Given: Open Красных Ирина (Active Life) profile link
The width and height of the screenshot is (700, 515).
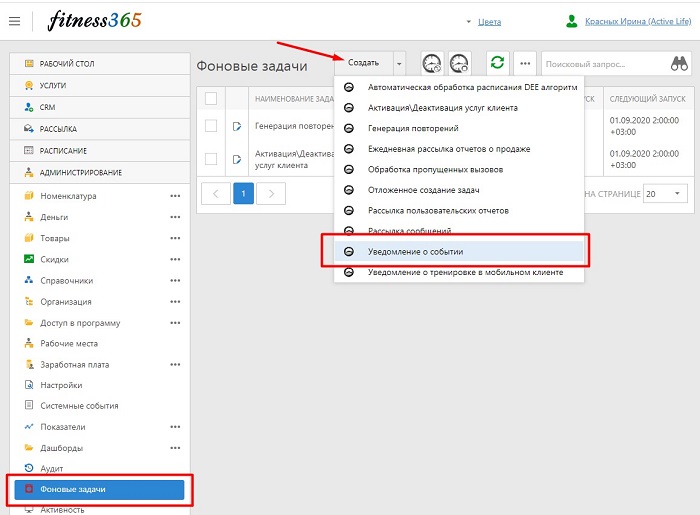Looking at the screenshot, I should (x=638, y=21).
